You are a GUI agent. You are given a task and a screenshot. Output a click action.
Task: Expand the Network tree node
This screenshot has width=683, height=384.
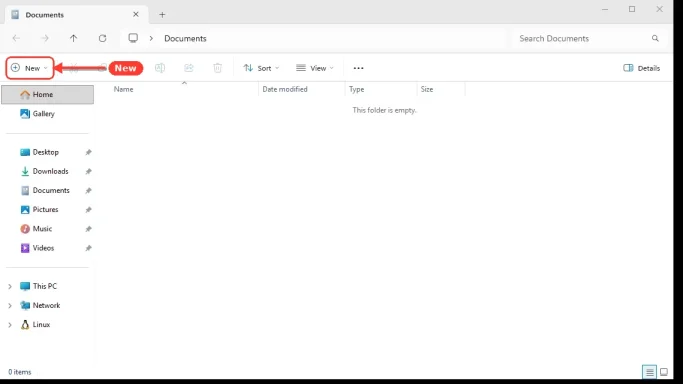[10, 305]
